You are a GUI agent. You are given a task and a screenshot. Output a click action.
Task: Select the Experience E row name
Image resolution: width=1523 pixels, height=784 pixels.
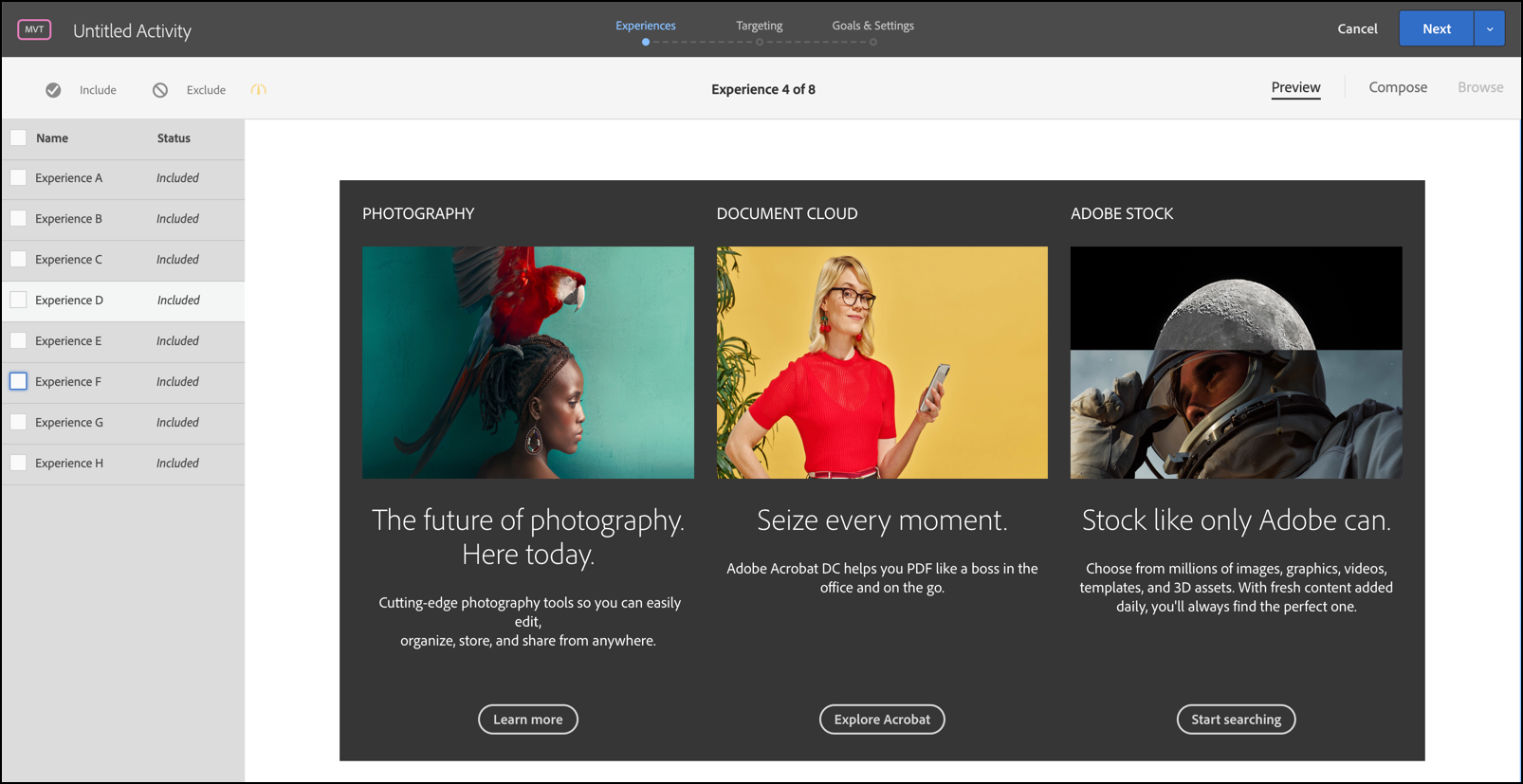(68, 340)
